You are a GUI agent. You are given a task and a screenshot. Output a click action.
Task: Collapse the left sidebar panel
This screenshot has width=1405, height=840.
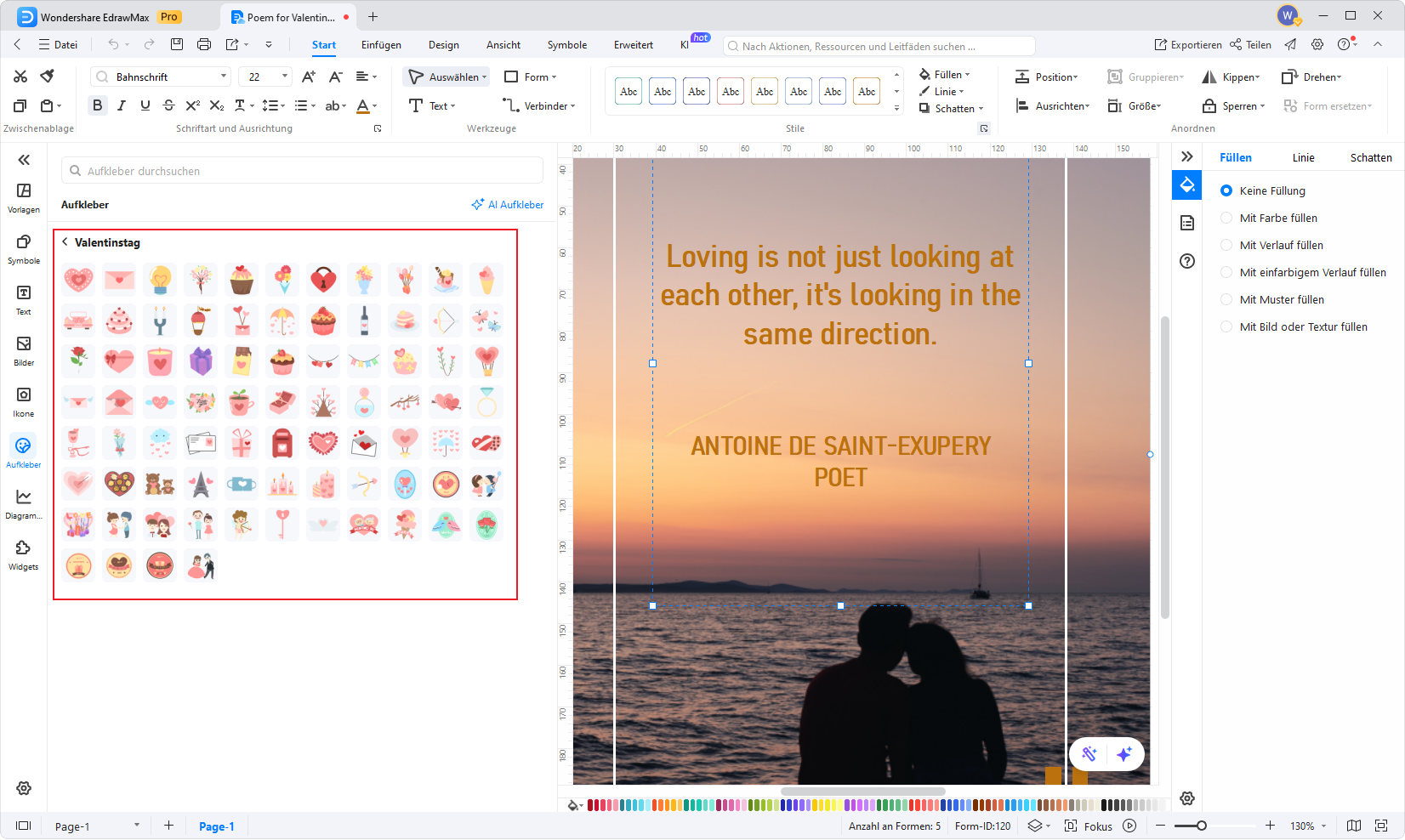tap(24, 160)
